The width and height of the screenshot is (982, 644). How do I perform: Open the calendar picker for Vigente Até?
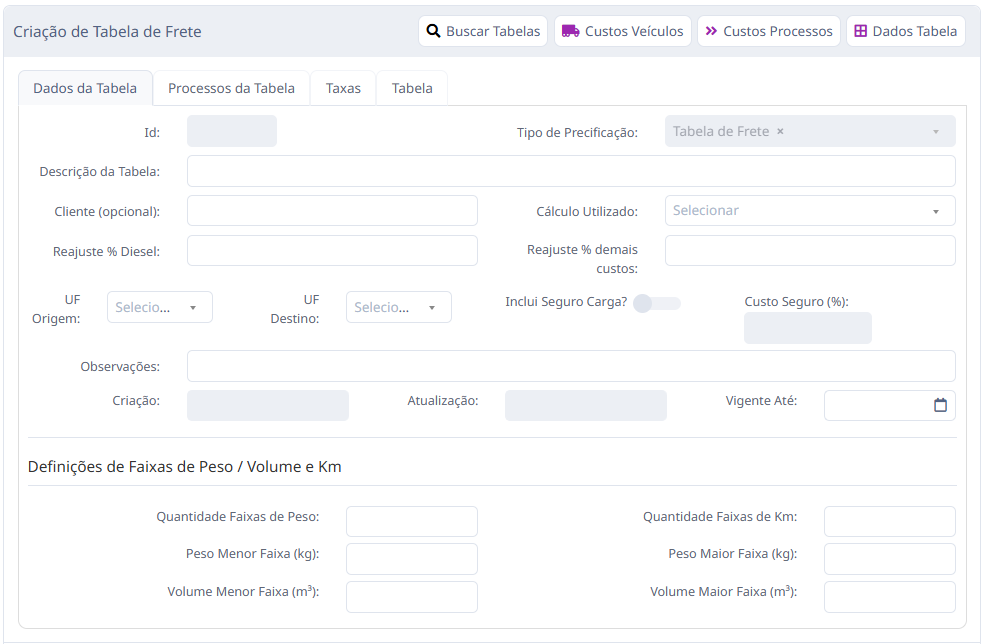click(940, 405)
